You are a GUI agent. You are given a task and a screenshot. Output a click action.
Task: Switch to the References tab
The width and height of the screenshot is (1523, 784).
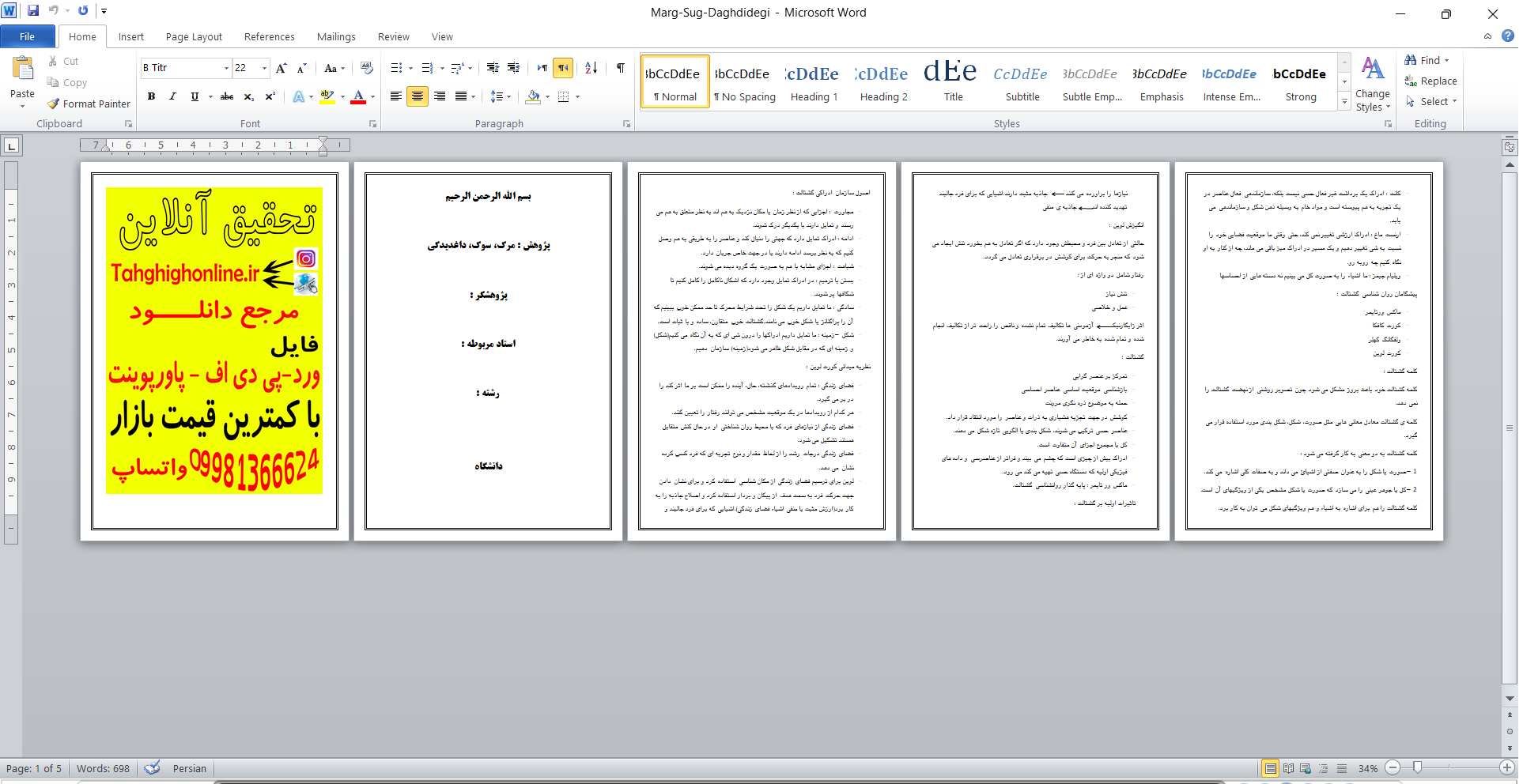(x=269, y=36)
